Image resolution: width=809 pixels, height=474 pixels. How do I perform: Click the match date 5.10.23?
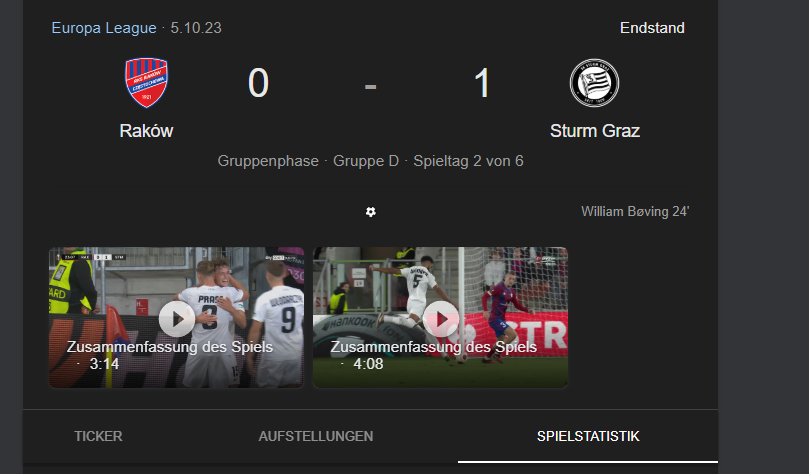[x=196, y=28]
